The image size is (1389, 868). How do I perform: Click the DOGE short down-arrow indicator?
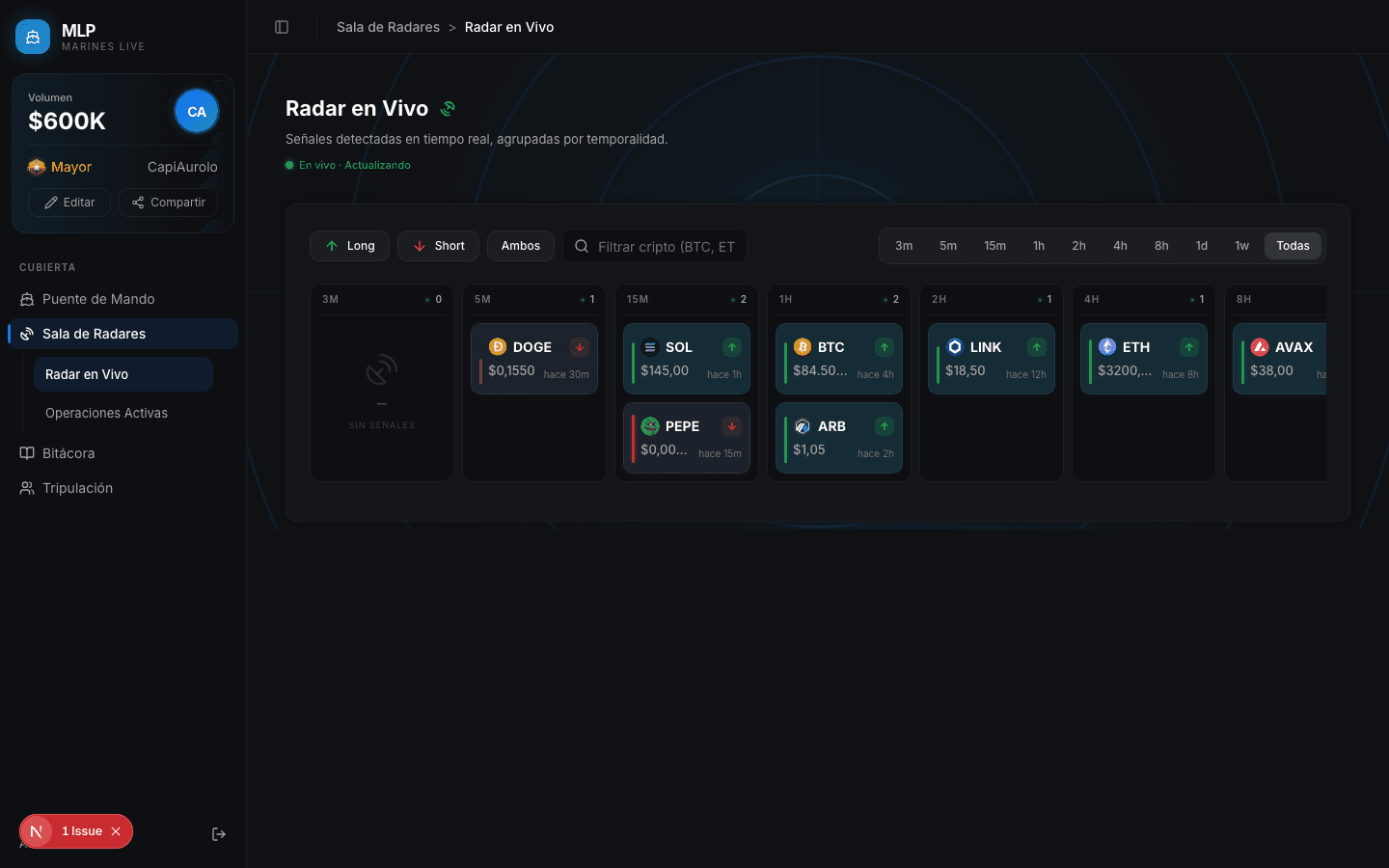pos(580,347)
